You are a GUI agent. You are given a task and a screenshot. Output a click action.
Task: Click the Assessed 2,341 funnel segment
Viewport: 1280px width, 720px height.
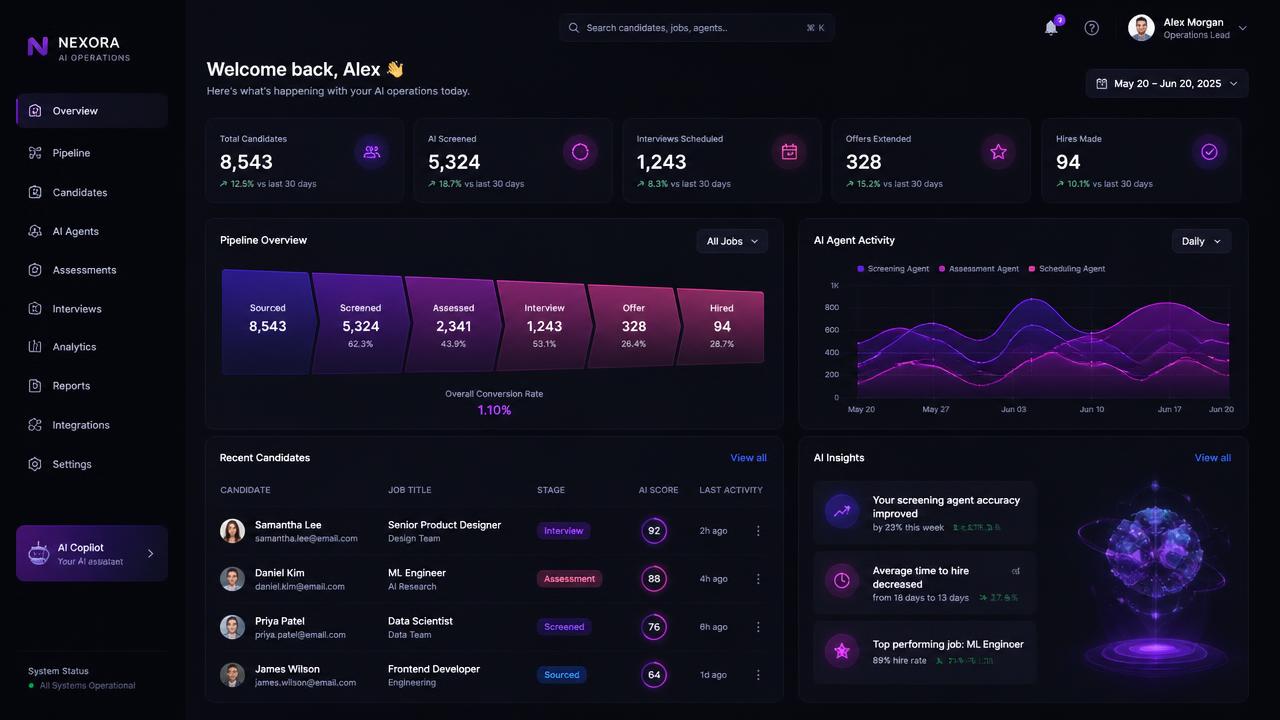452,325
